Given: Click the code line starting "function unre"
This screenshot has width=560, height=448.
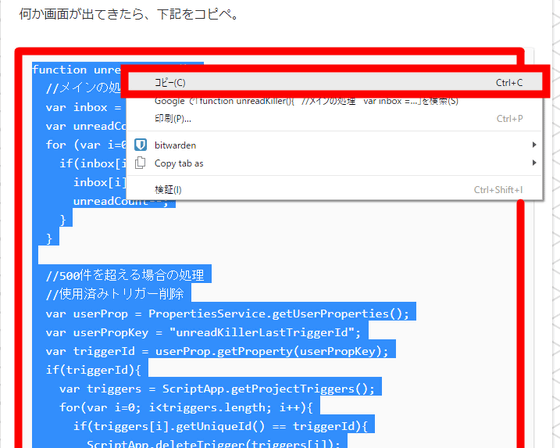Looking at the screenshot, I should click(76, 70).
